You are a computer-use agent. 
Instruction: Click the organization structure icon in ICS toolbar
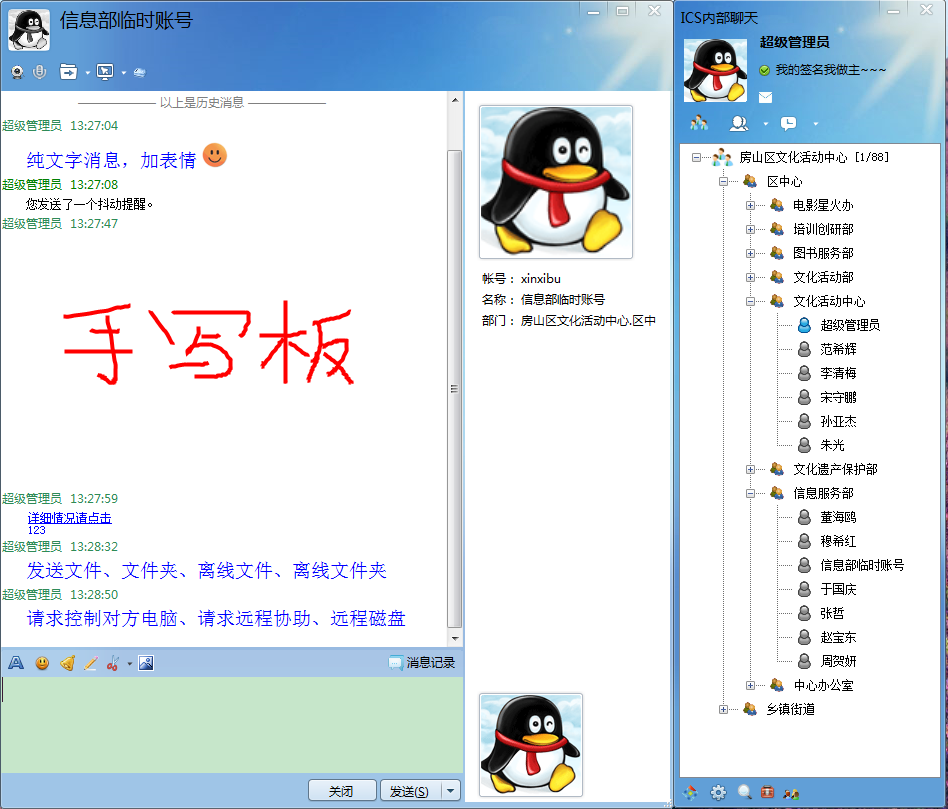click(x=700, y=124)
